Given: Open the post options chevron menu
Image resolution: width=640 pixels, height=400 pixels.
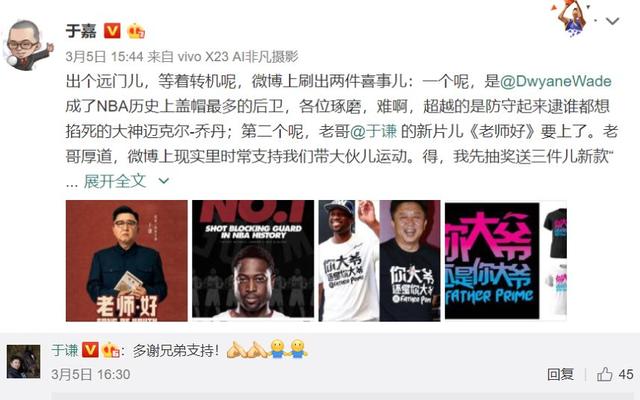Looking at the screenshot, I should coord(612,21).
